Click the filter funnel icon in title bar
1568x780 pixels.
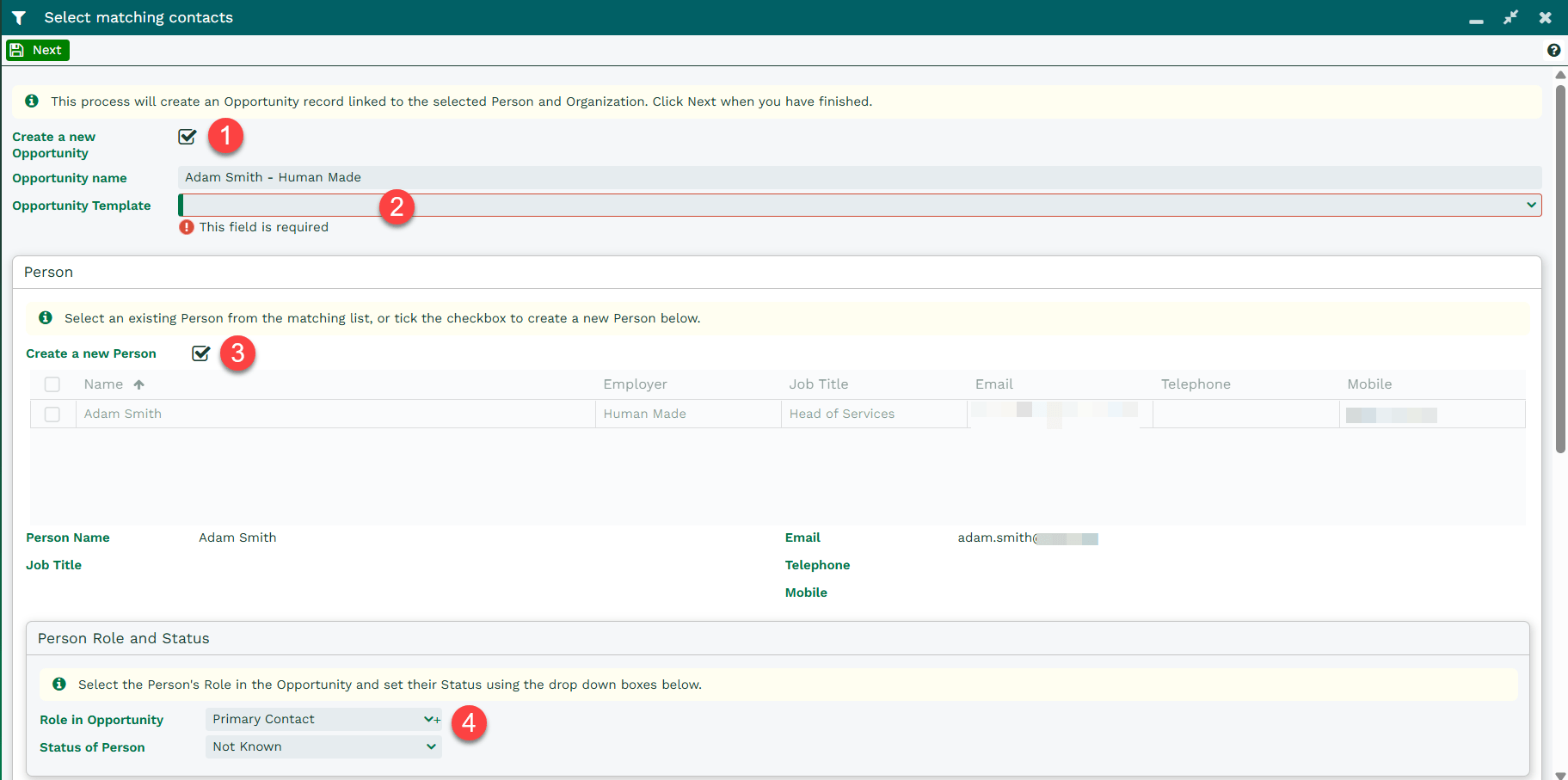pyautogui.click(x=19, y=18)
